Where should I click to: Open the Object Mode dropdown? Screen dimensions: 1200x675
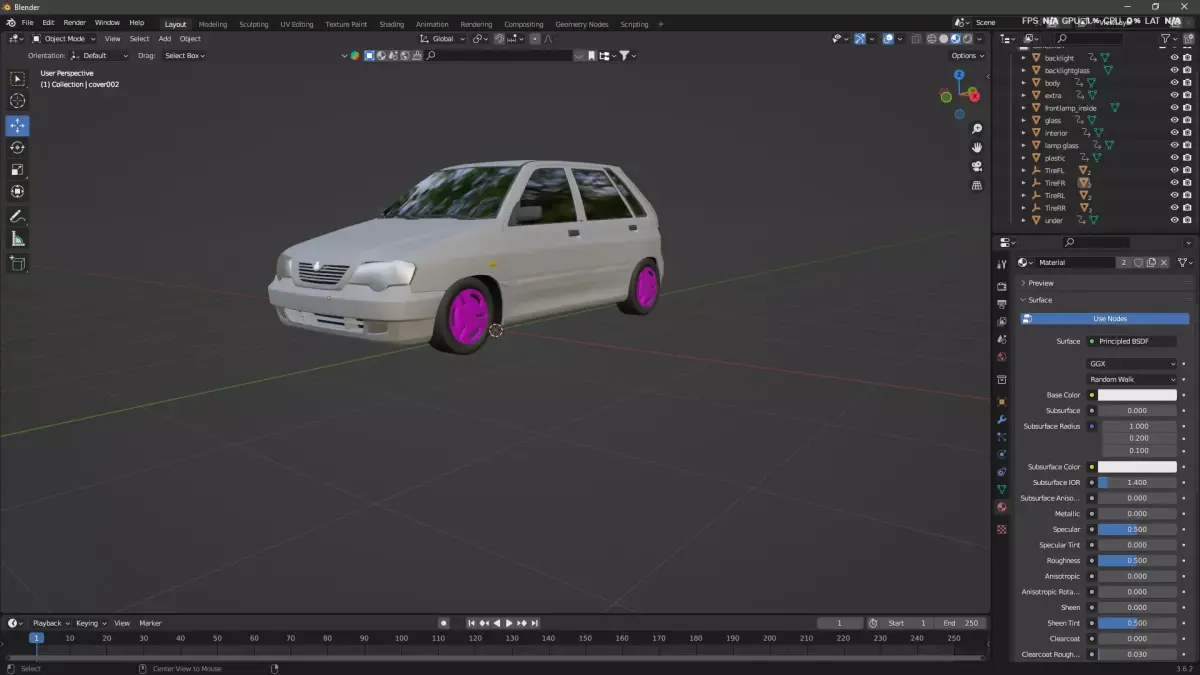pos(63,39)
